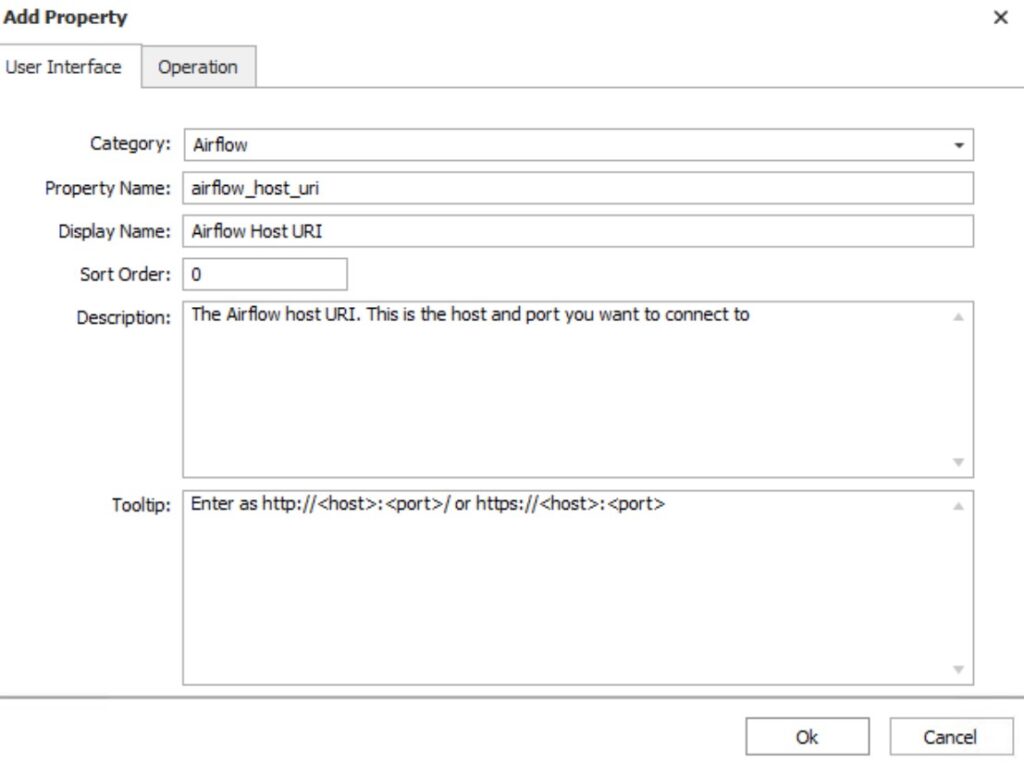Click the Category label
This screenshot has width=1024, height=763.
click(x=130, y=144)
